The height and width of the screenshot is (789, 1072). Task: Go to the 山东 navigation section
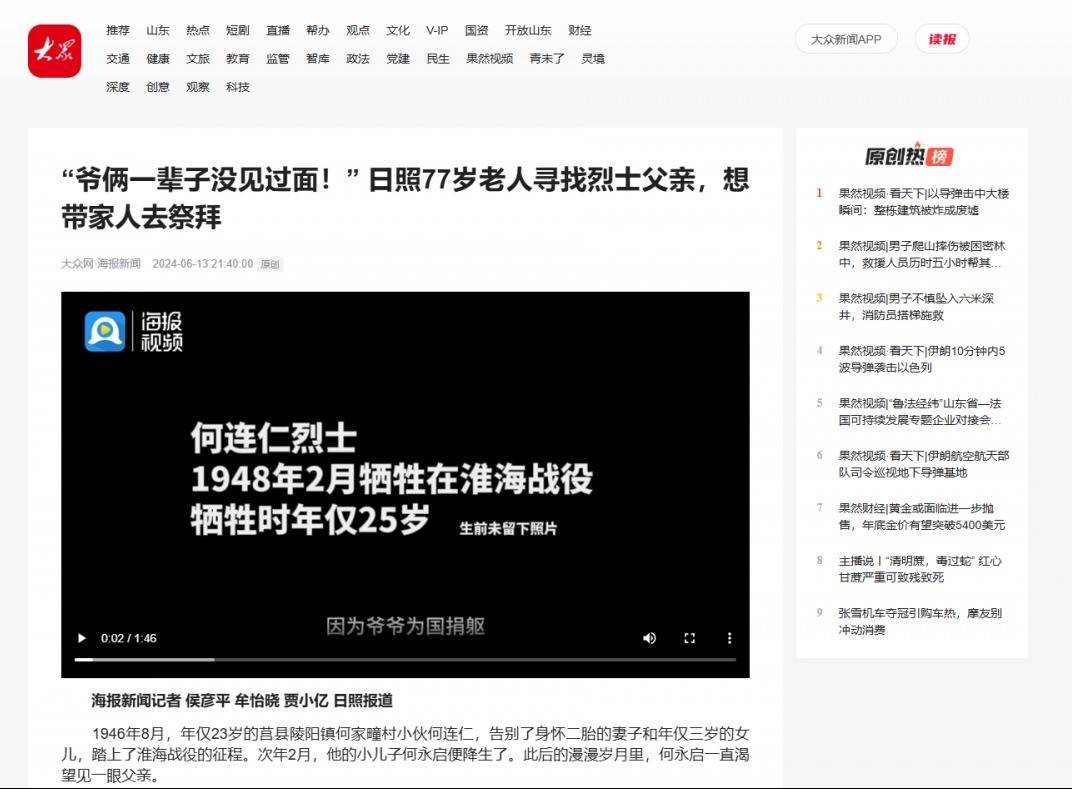tap(158, 30)
